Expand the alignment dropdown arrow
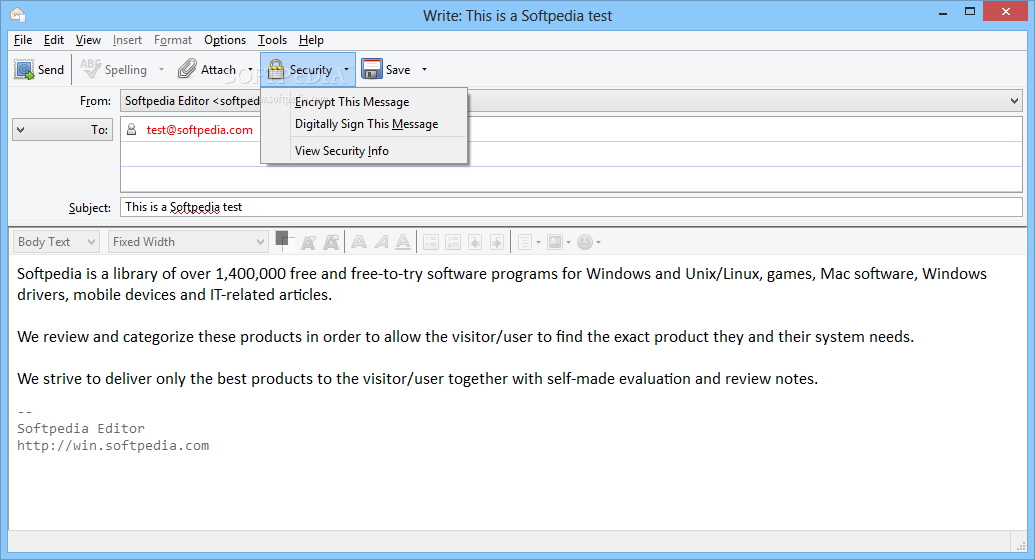Image resolution: width=1035 pixels, height=560 pixels. (x=539, y=242)
